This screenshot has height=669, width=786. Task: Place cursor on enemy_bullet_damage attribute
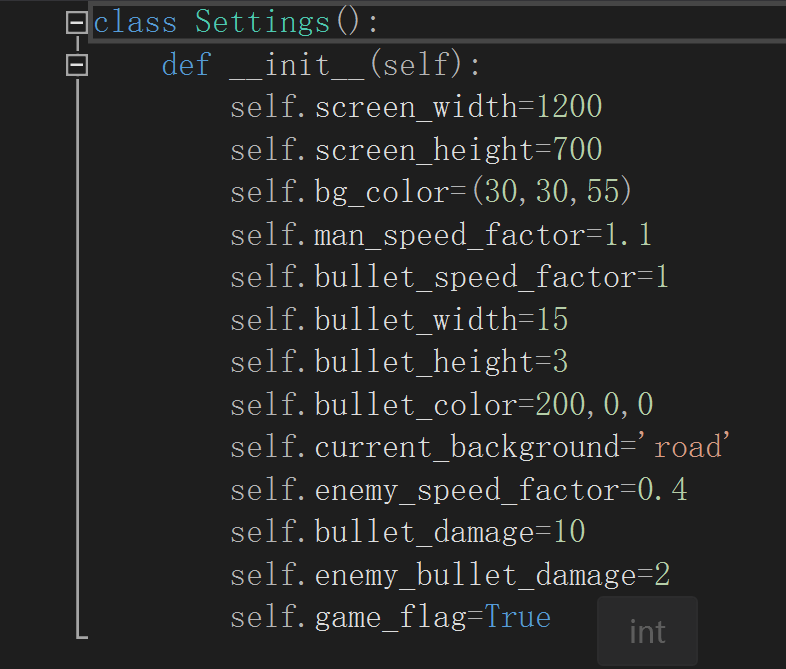pyautogui.click(x=475, y=575)
